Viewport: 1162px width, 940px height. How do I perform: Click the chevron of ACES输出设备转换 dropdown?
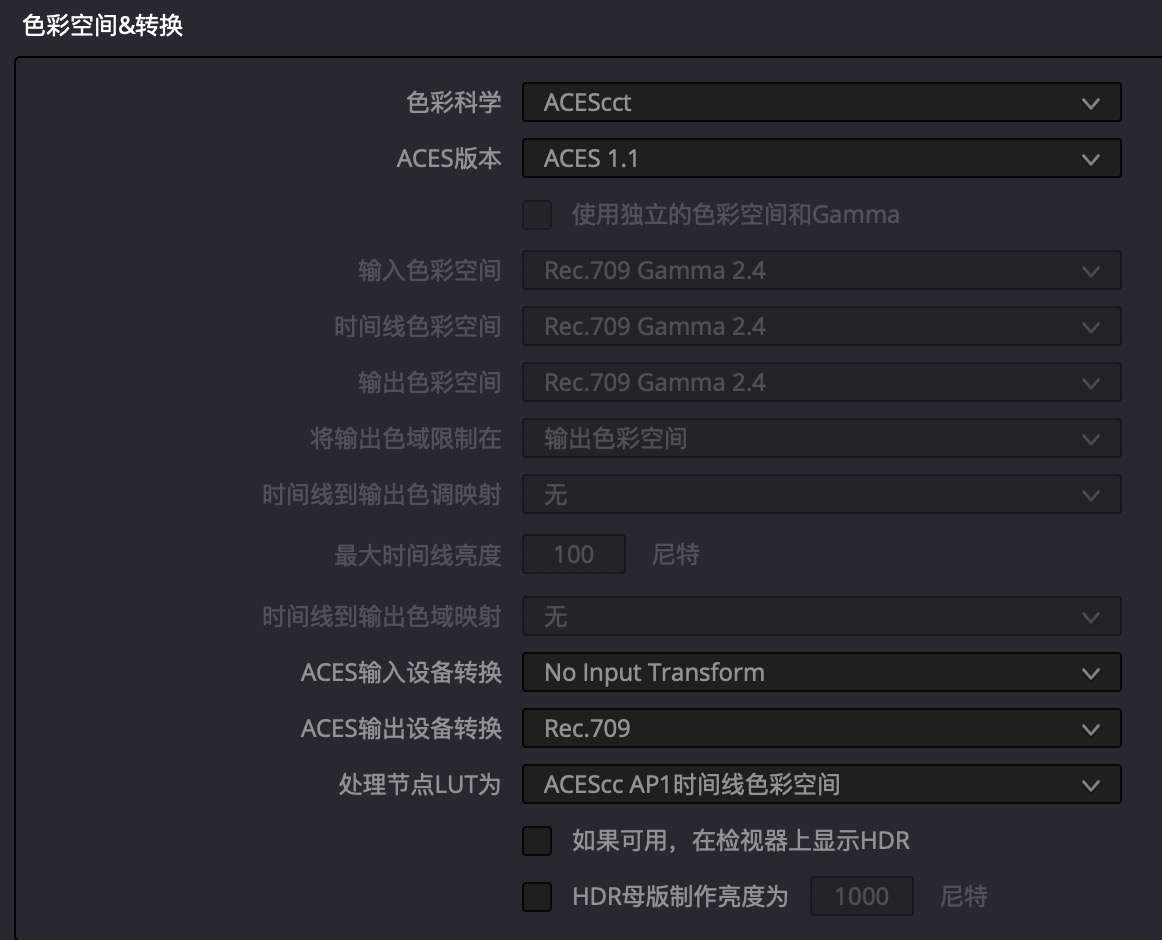click(x=1091, y=729)
